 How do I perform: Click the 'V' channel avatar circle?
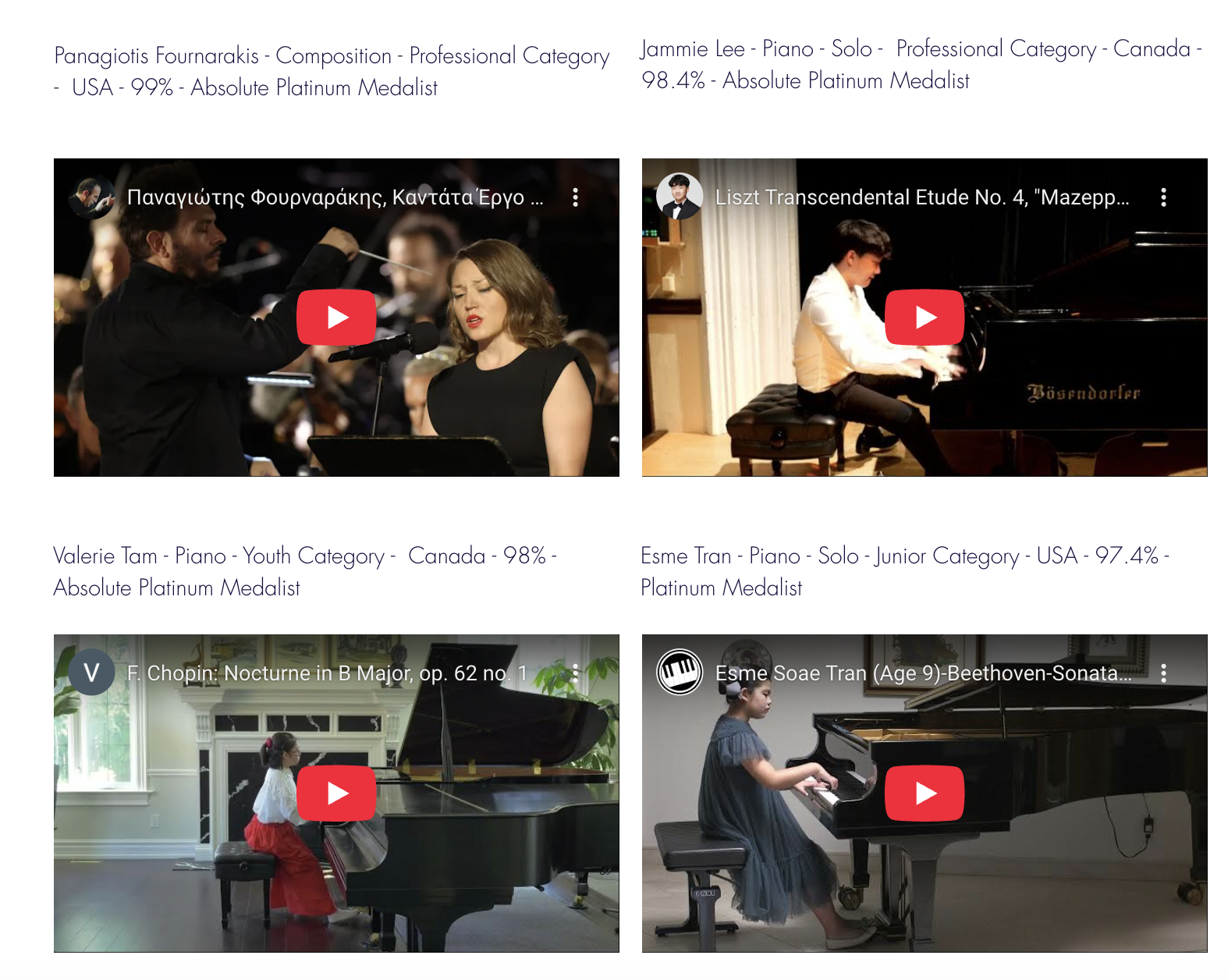(92, 673)
